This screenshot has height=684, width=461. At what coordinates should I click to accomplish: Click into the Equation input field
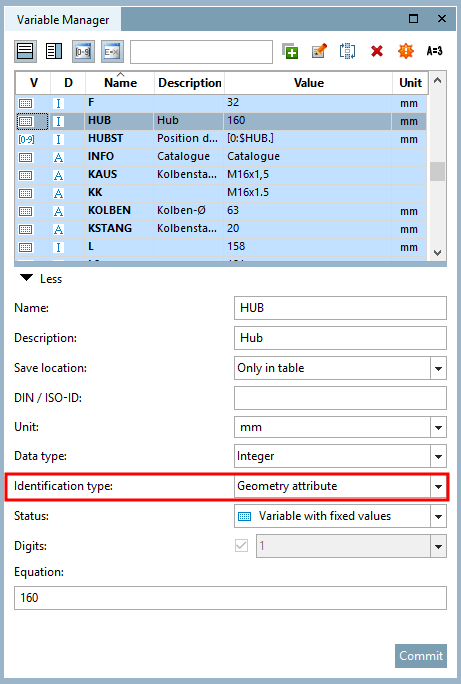pyautogui.click(x=230, y=598)
